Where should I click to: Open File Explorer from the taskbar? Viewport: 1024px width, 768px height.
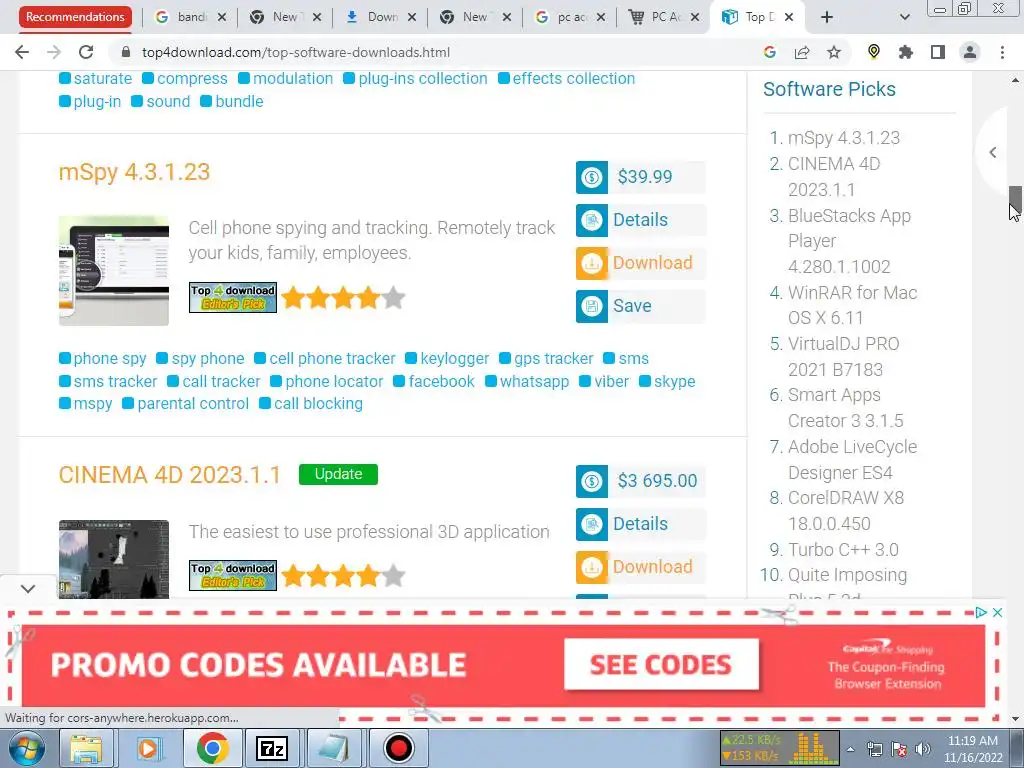tap(86, 748)
